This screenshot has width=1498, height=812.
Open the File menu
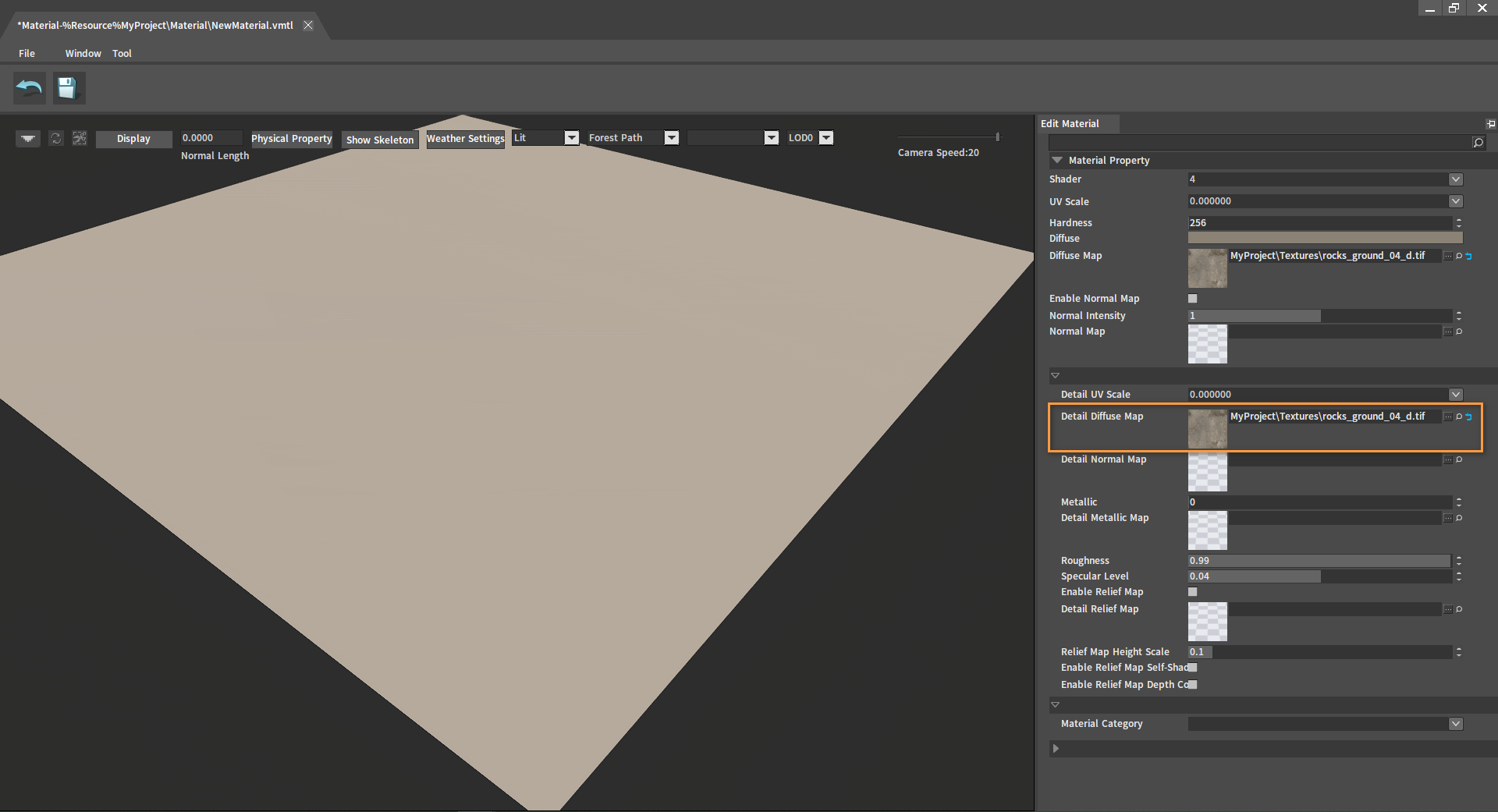click(x=27, y=53)
